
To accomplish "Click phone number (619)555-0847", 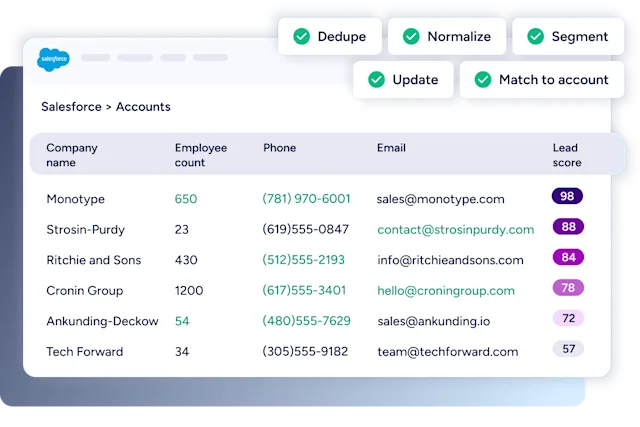I will [306, 229].
